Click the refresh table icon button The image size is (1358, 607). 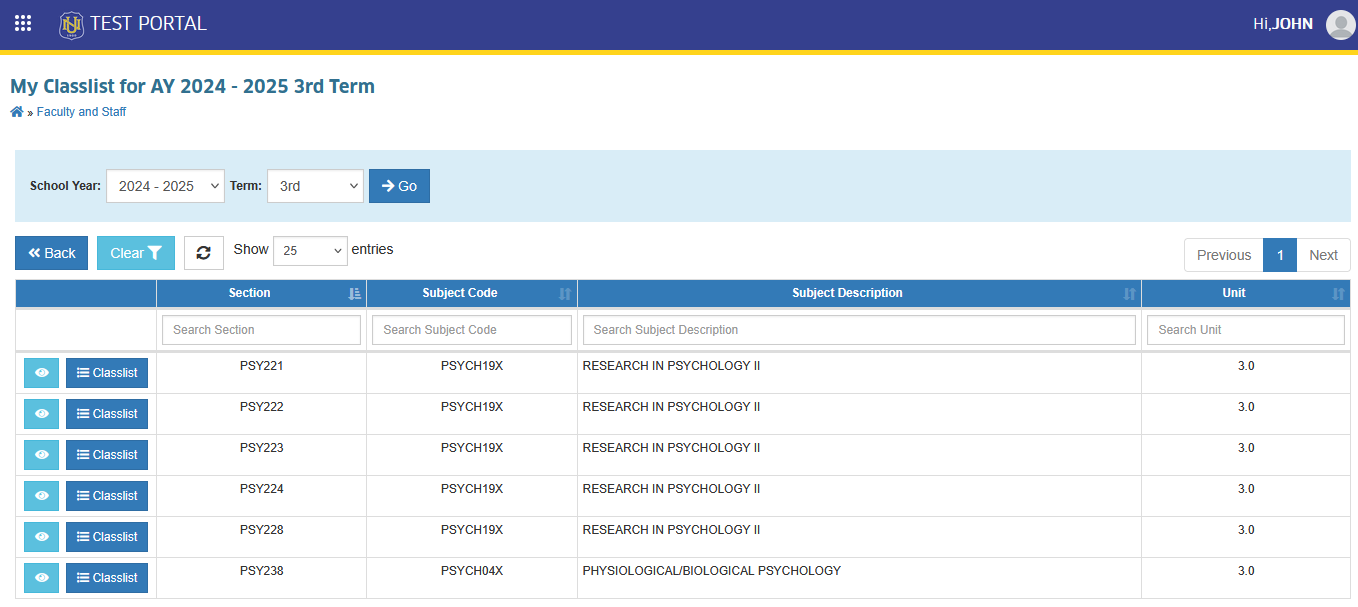pyautogui.click(x=204, y=253)
